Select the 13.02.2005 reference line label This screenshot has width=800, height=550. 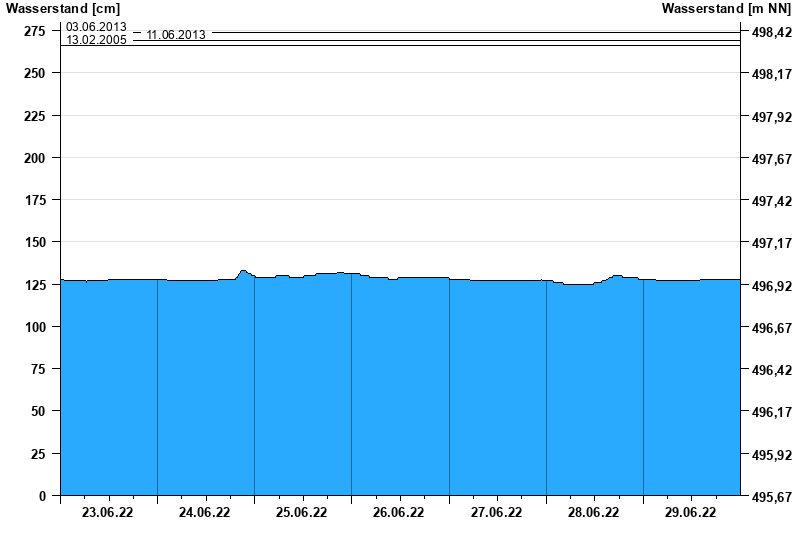tap(96, 41)
